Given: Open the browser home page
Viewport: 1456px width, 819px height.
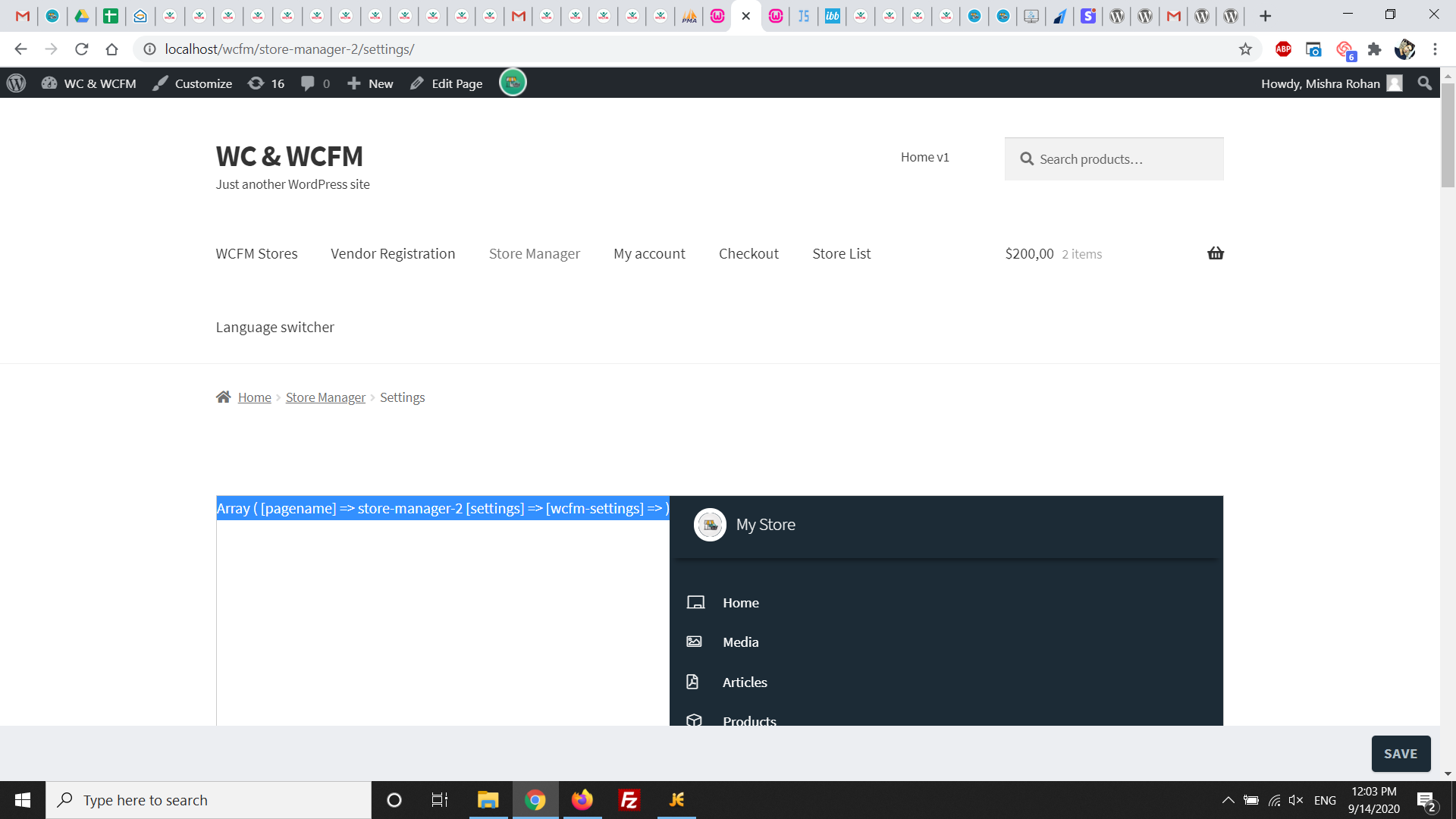Looking at the screenshot, I should (112, 49).
